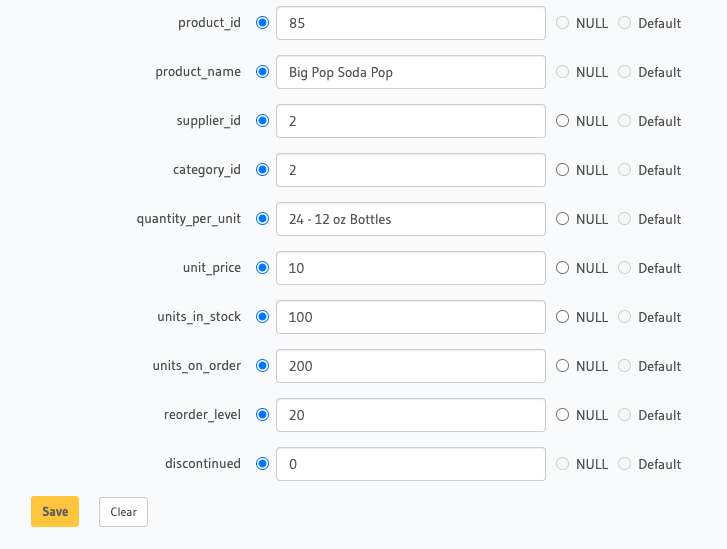This screenshot has width=727, height=549.
Task: Click the product_name text field
Action: tap(410, 72)
